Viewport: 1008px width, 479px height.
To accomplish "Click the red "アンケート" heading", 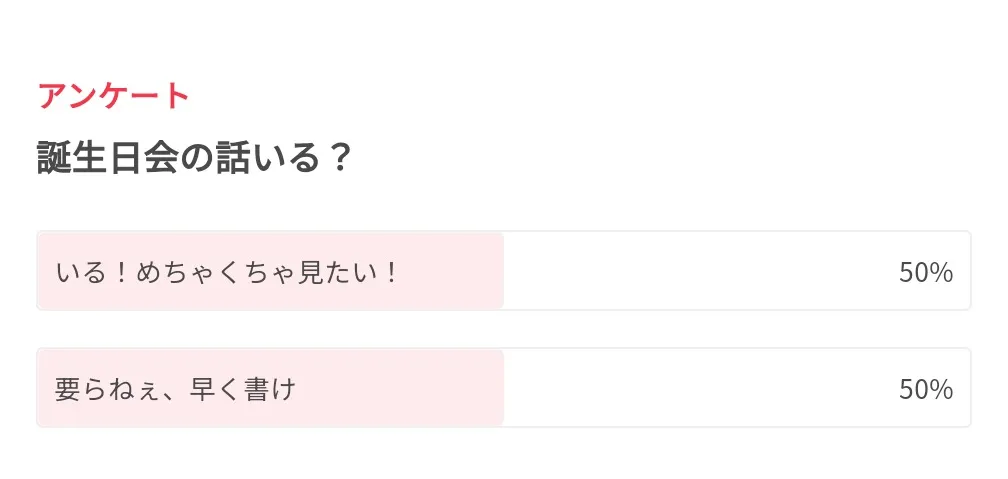I will pyautogui.click(x=113, y=96).
